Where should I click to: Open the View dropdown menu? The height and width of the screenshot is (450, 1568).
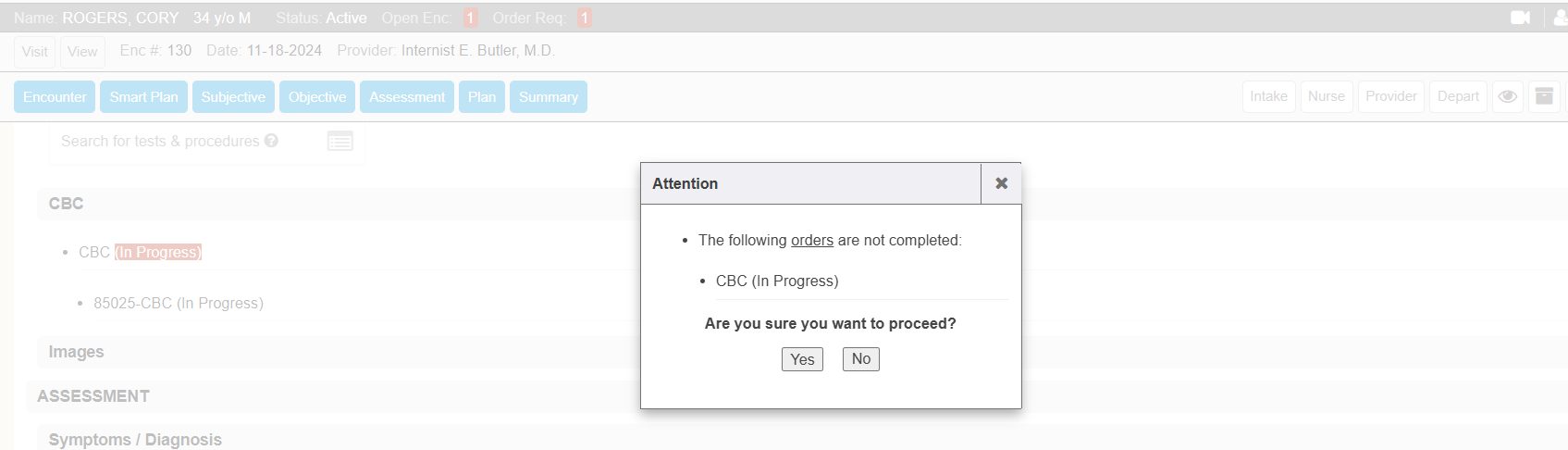[x=82, y=51]
